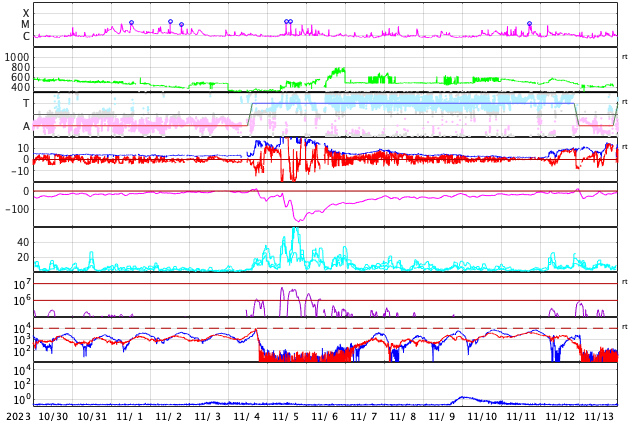Click the 11/ 3 date label
This screenshot has width=634, height=424.
point(208,417)
